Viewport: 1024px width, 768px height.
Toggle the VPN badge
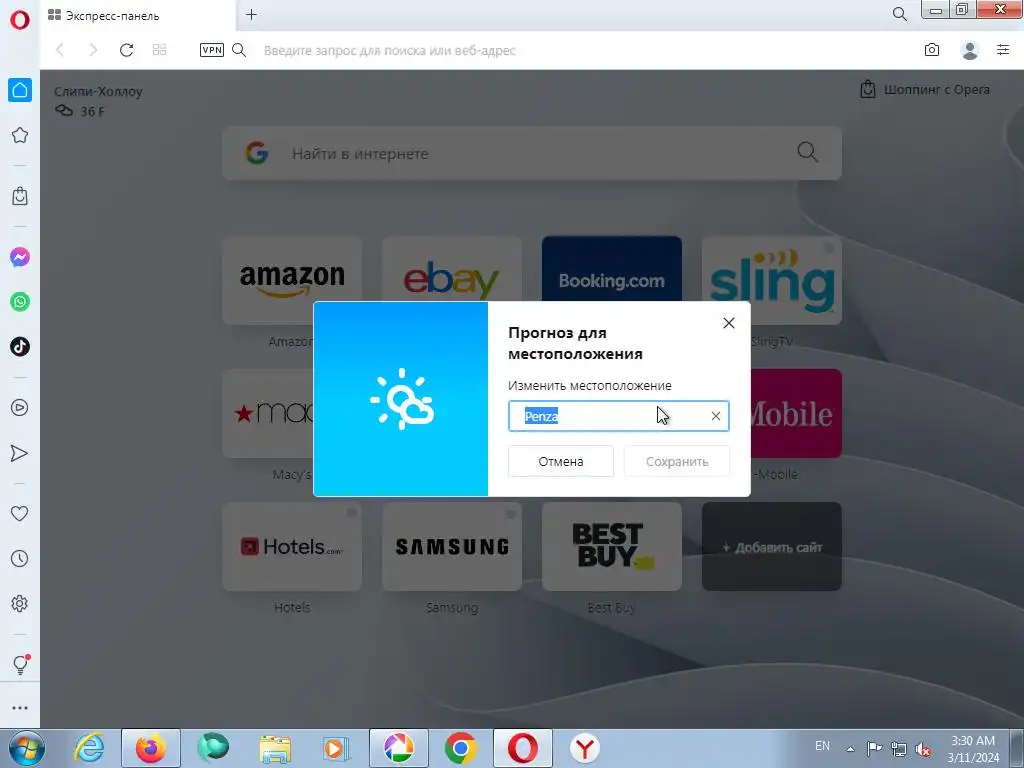[212, 50]
